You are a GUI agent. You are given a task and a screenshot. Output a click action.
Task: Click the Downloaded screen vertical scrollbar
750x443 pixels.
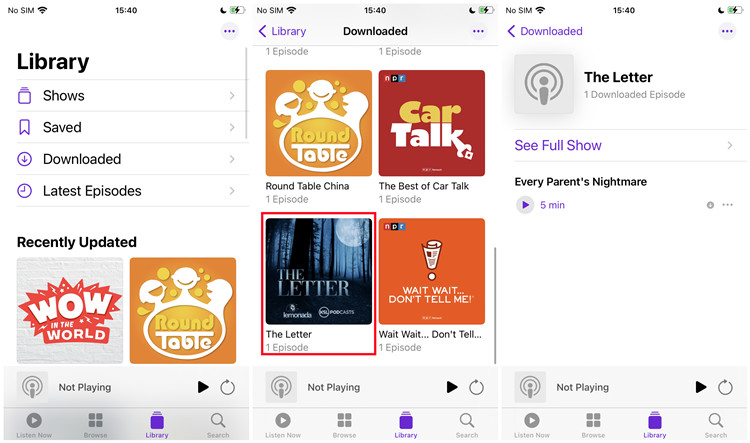pyautogui.click(x=495, y=305)
